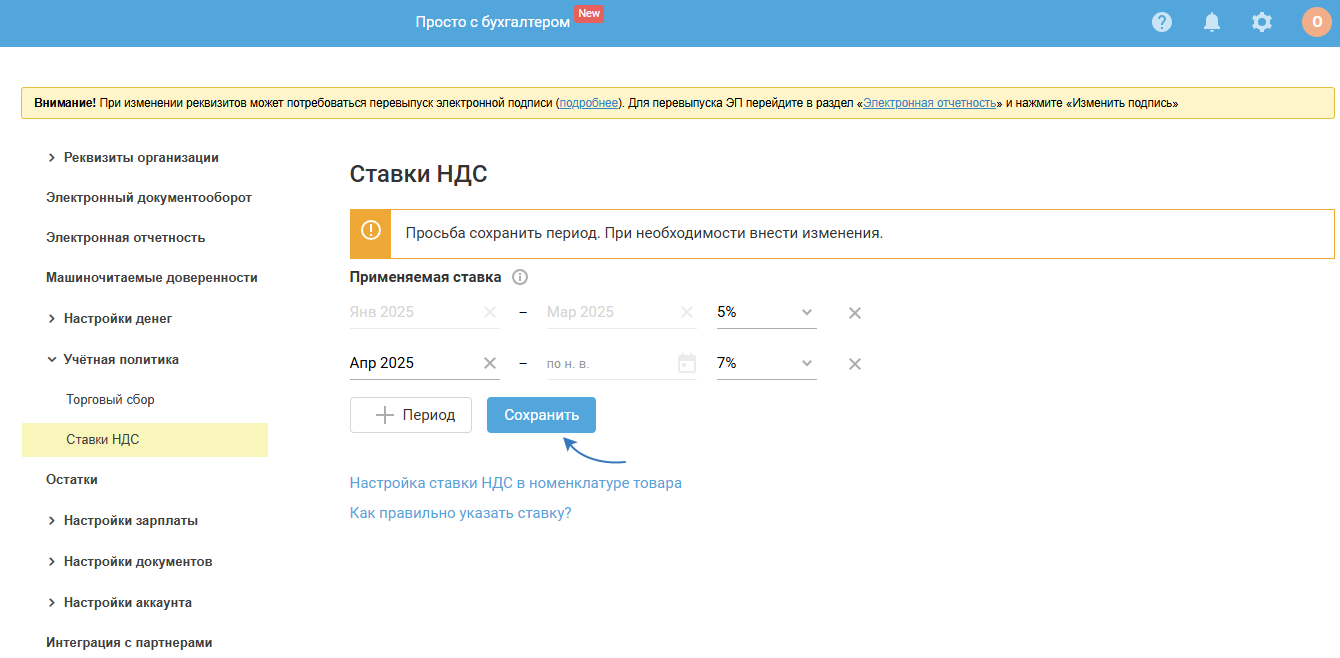
Task: Delete the 5% rate period row
Action: click(855, 313)
